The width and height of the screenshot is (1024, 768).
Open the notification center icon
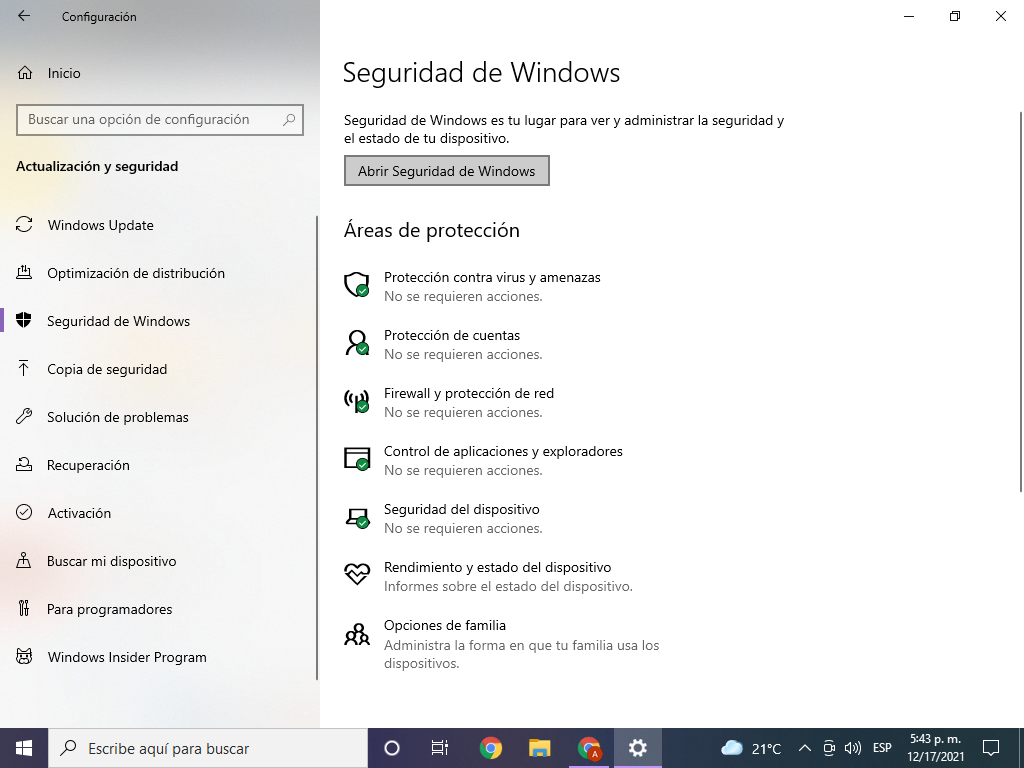tap(991, 748)
